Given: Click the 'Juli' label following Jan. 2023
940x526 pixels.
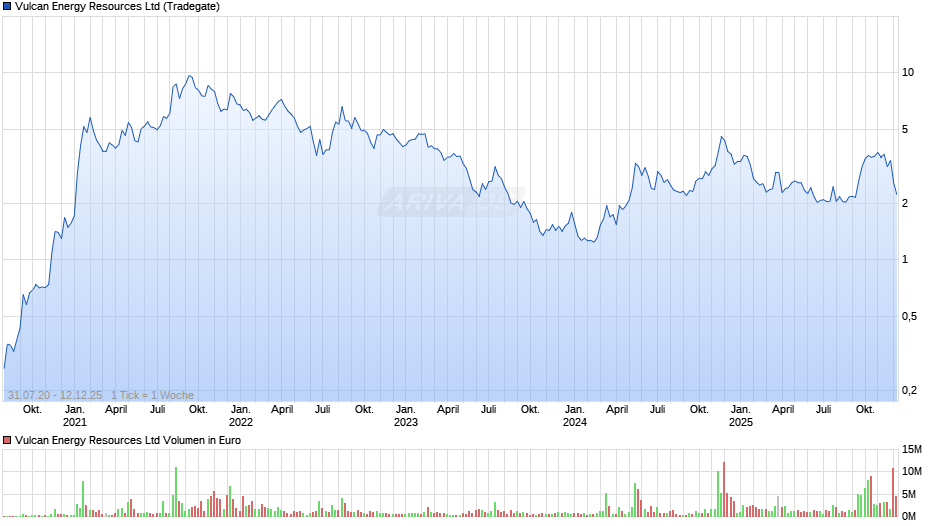Looking at the screenshot, I should (489, 410).
